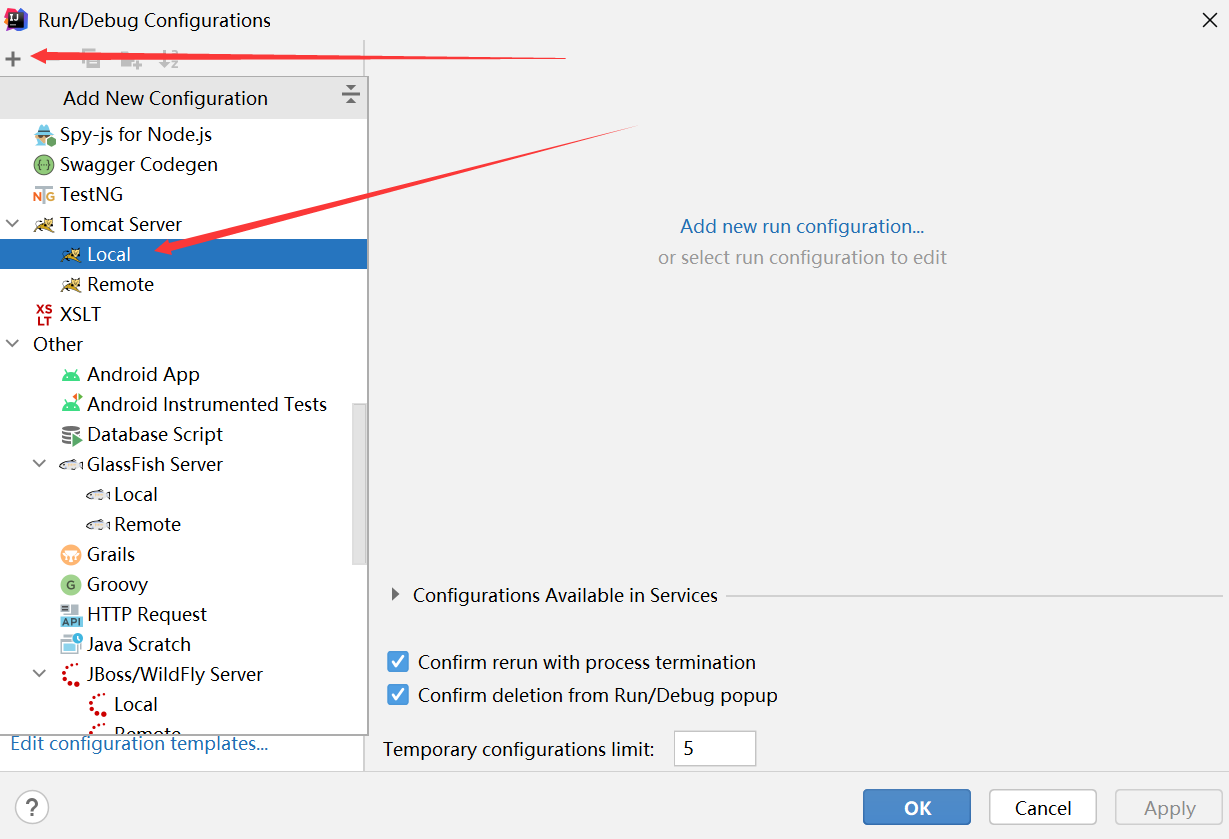Expand Configurations Available in Services

395,595
